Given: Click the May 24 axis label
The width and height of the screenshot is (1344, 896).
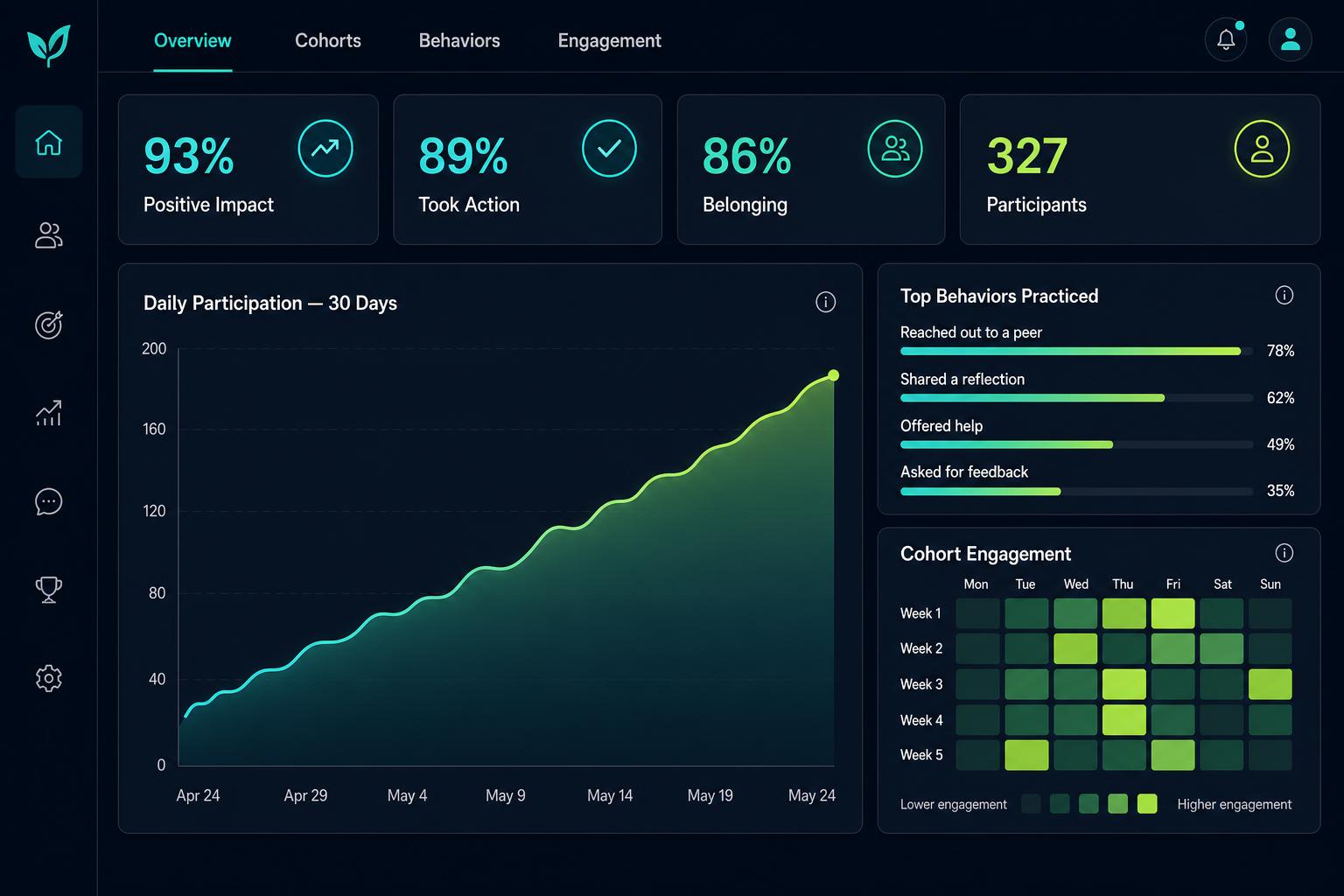Looking at the screenshot, I should click(812, 795).
